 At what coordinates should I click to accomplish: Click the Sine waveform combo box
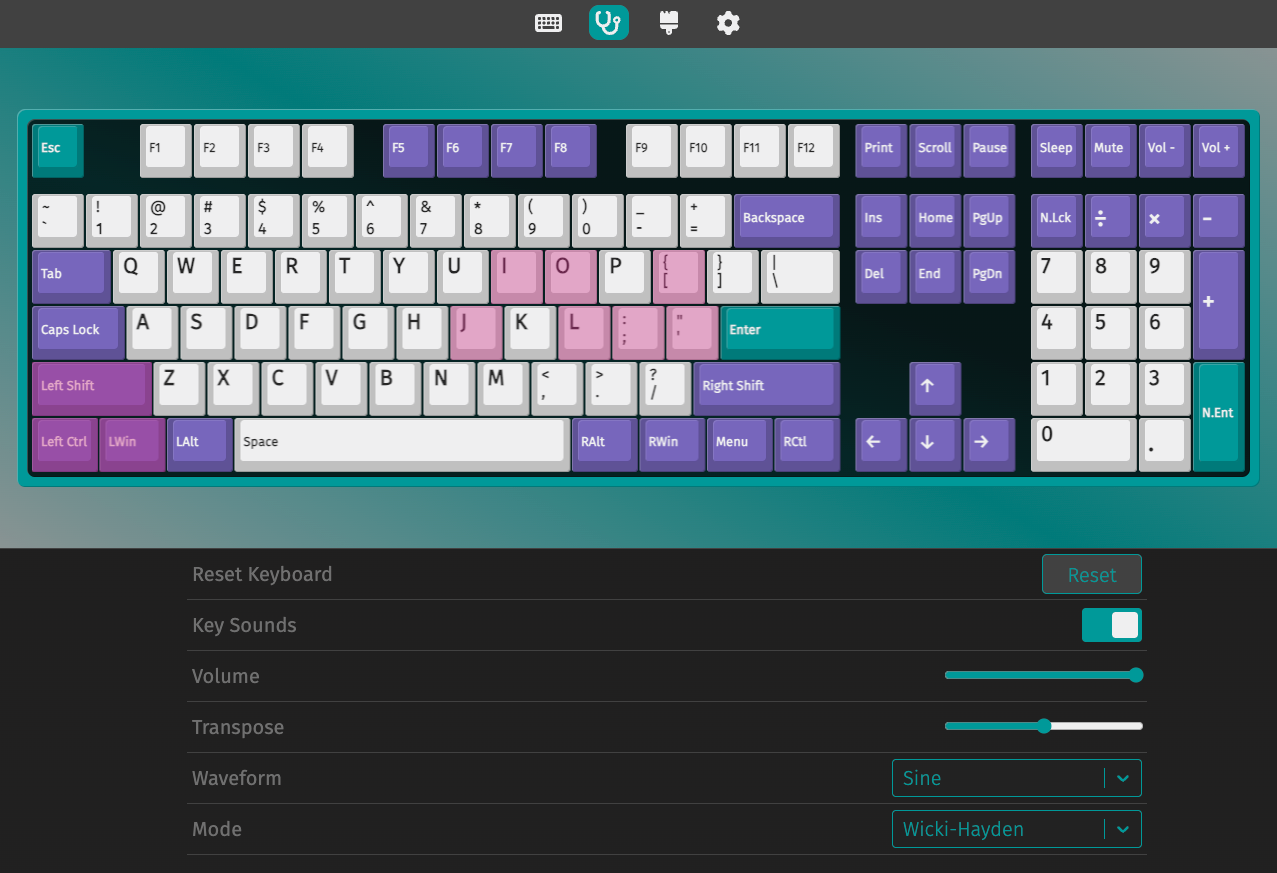coord(997,778)
